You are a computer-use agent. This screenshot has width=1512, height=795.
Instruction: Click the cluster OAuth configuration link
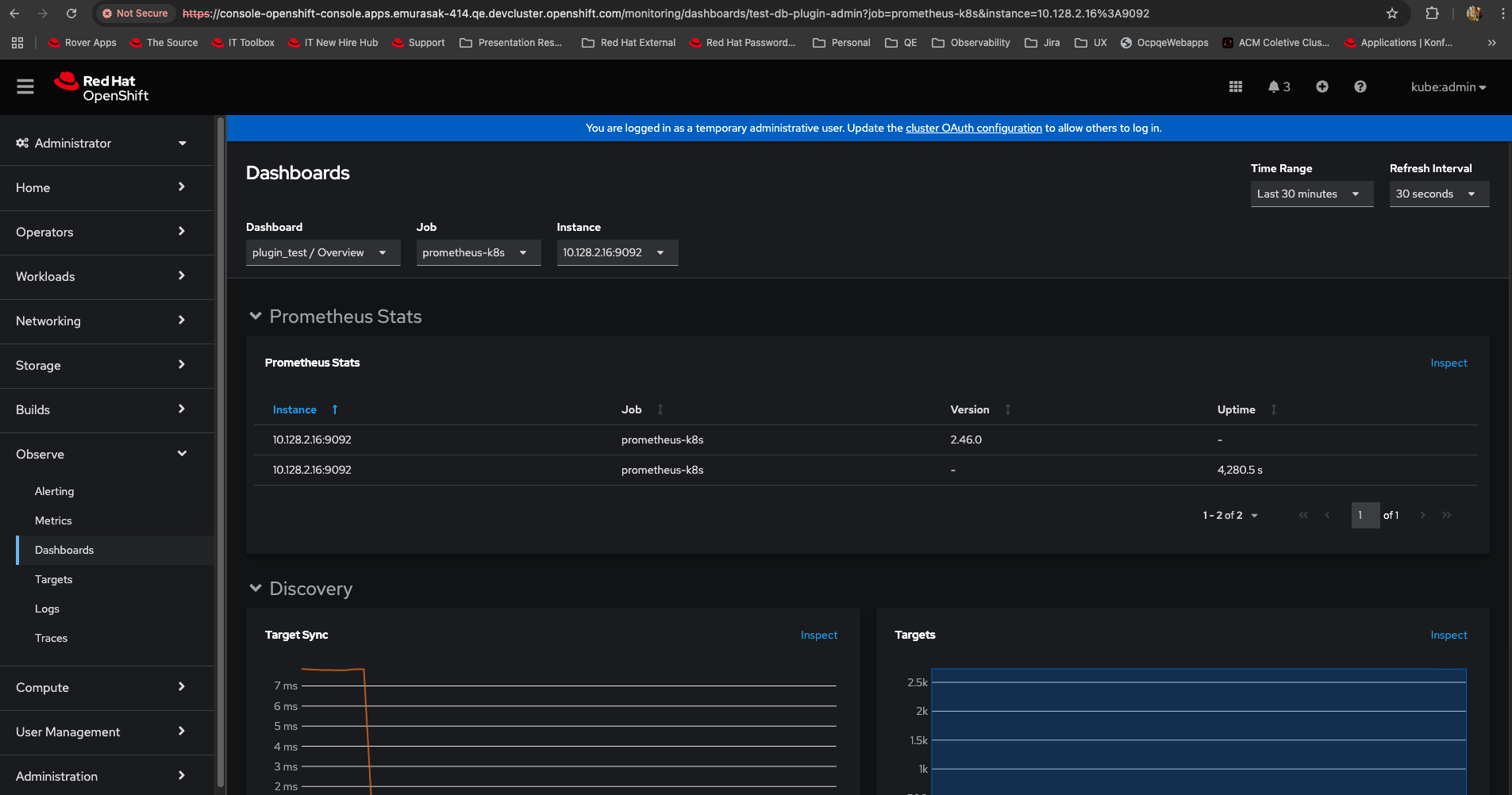click(973, 128)
